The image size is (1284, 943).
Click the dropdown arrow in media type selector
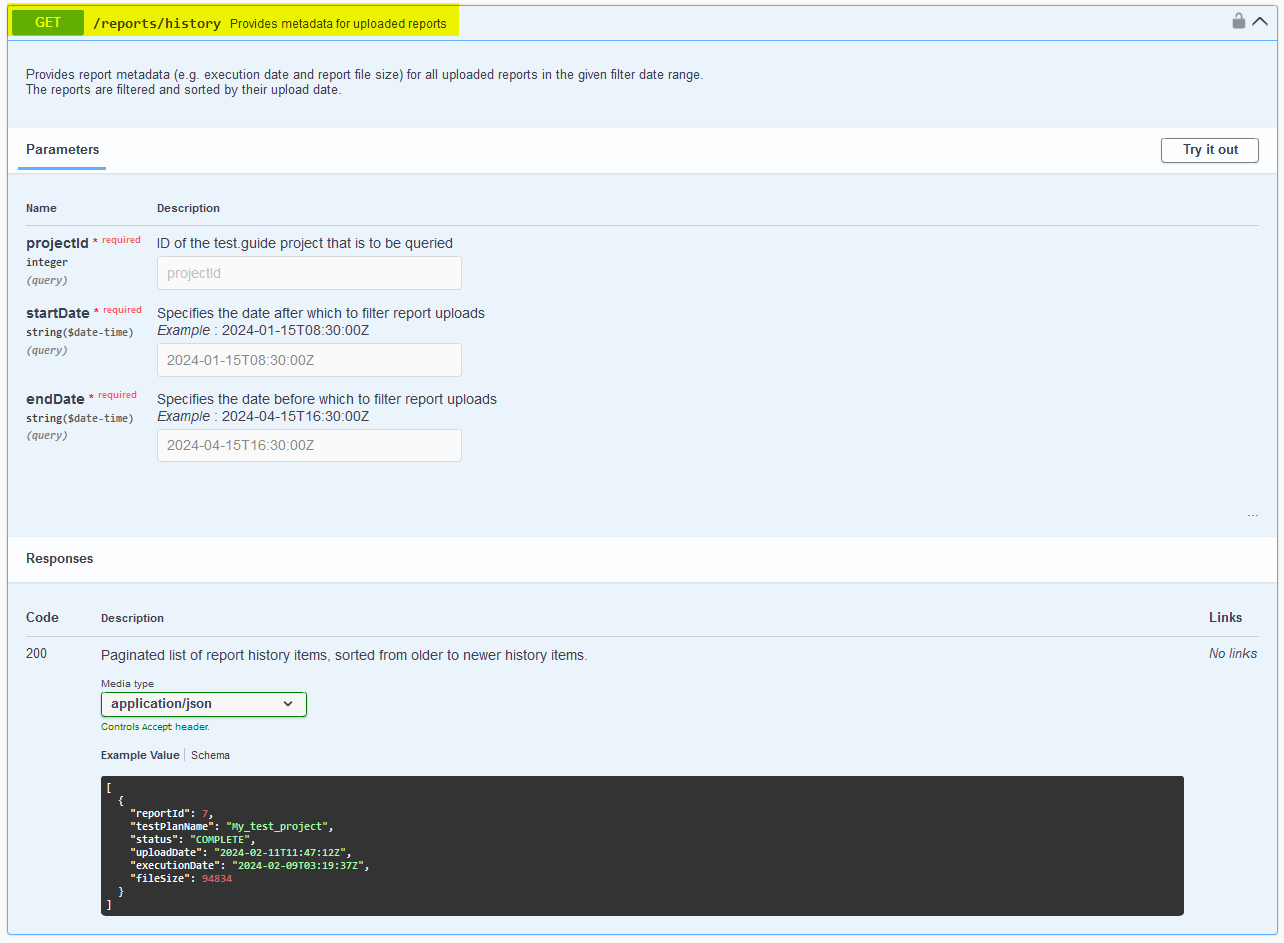288,704
